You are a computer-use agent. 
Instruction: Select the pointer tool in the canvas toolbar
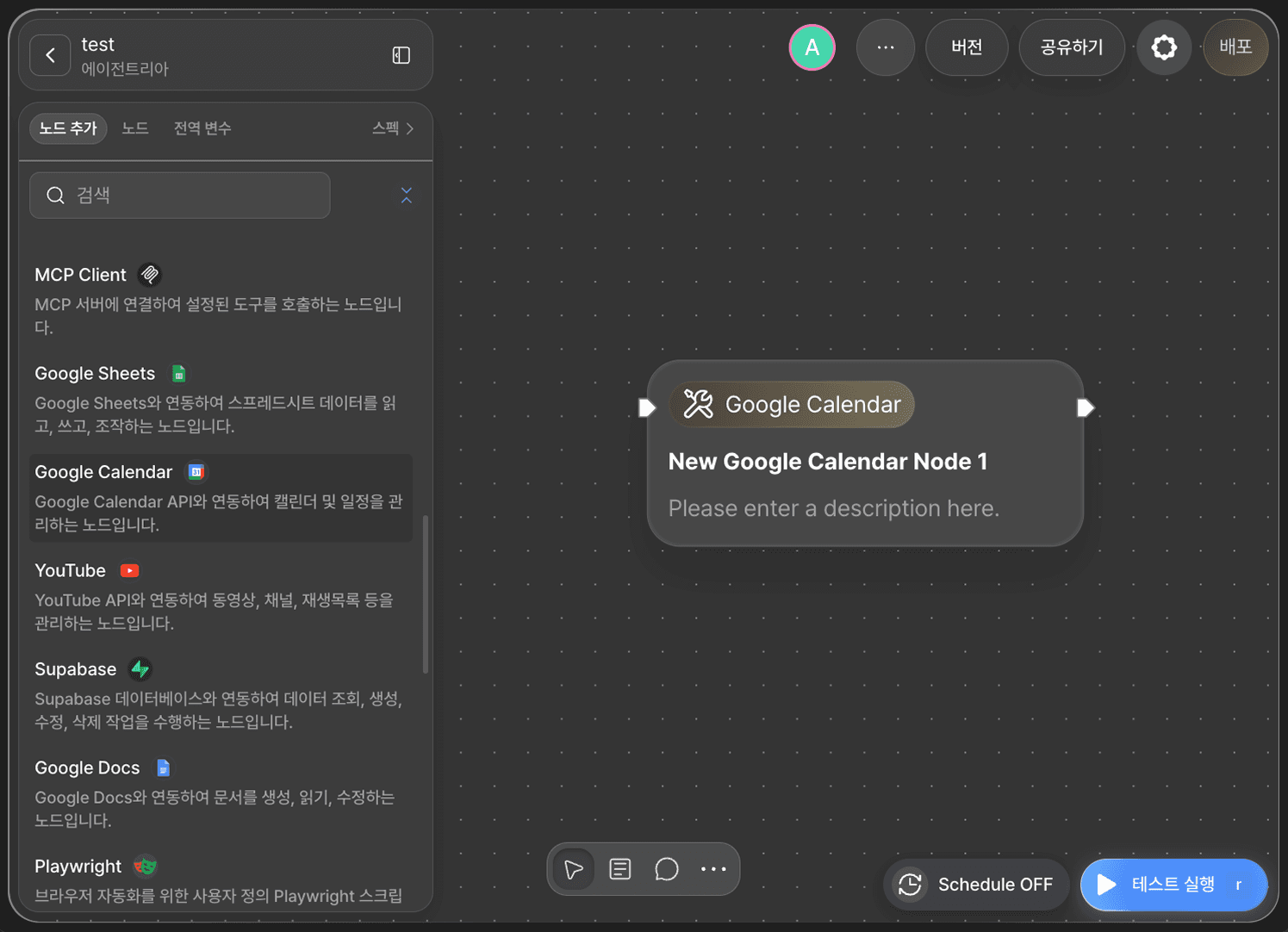573,869
